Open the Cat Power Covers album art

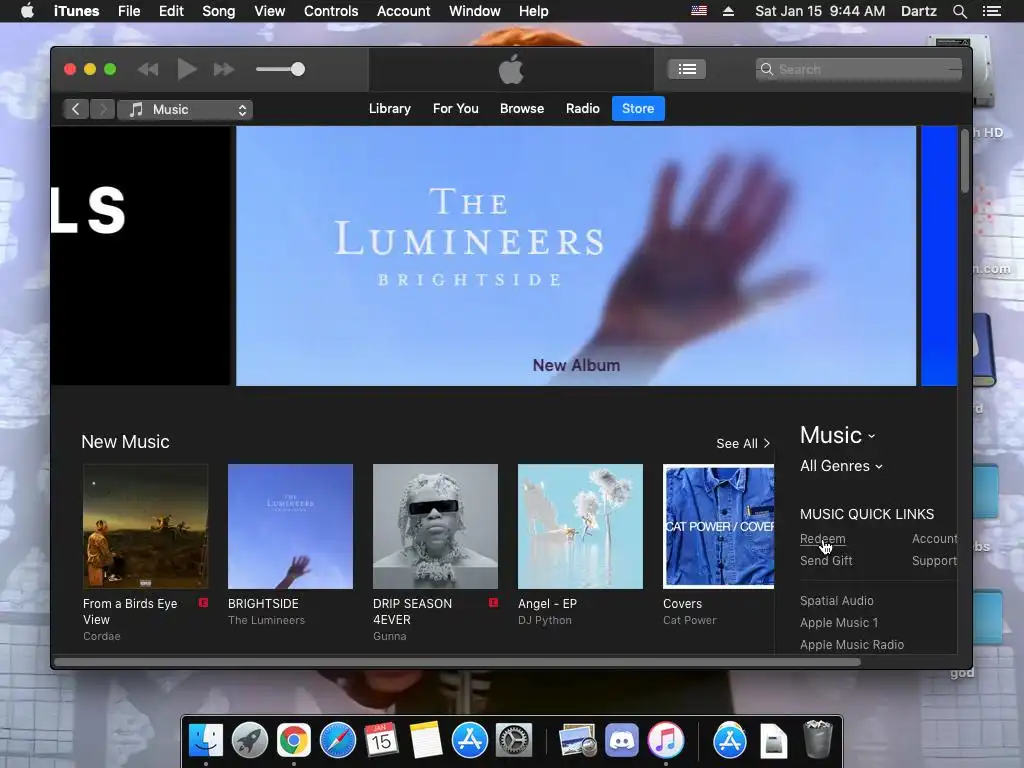click(718, 526)
